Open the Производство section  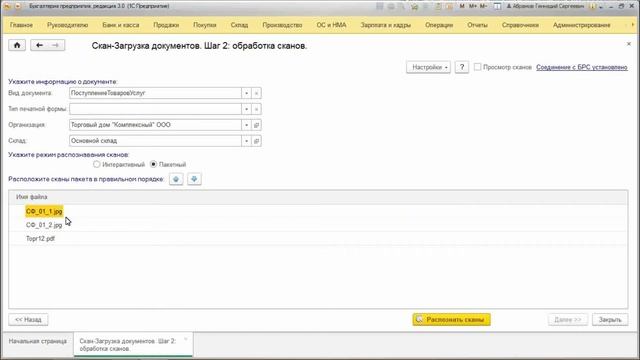282,25
